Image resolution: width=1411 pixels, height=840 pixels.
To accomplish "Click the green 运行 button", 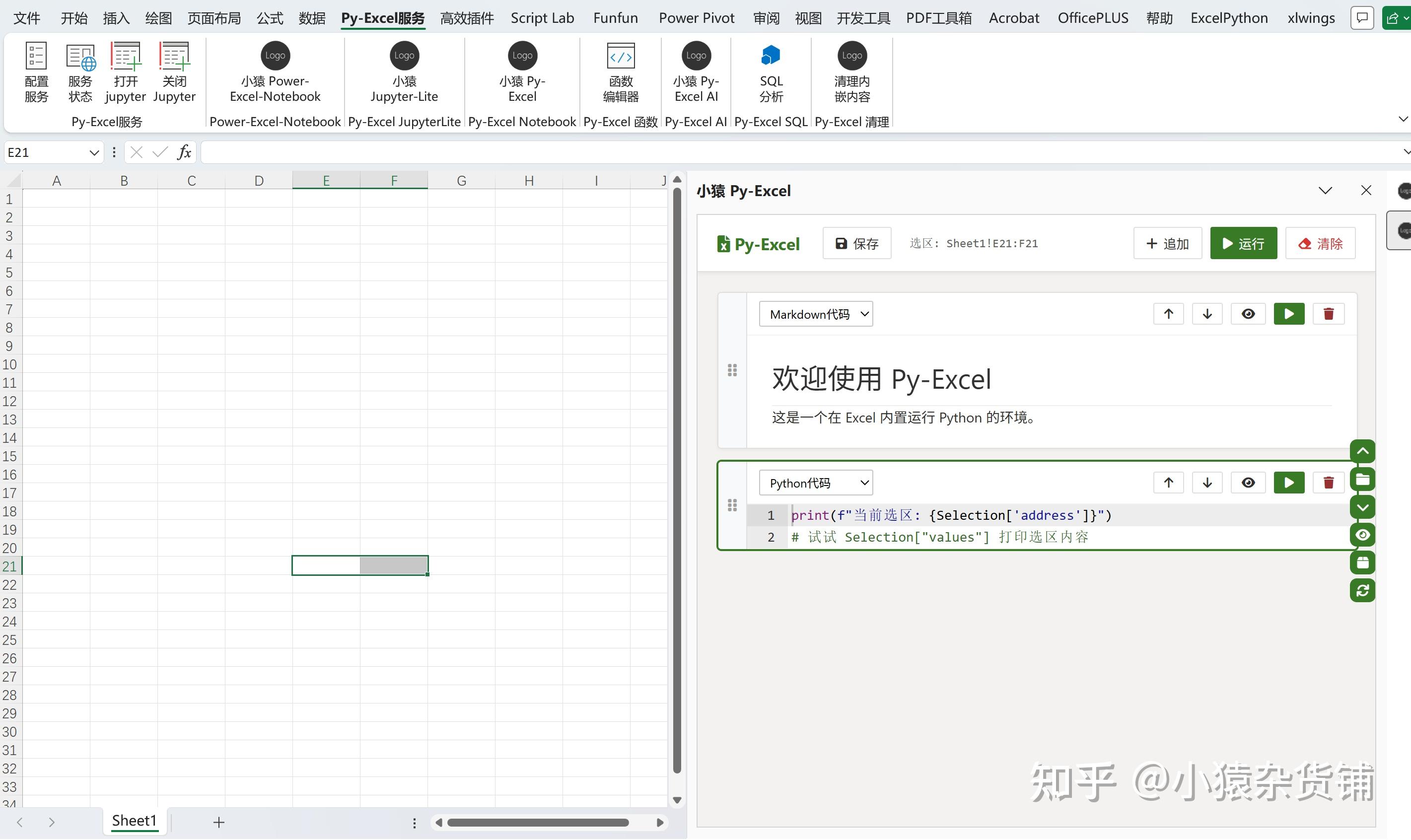I will point(1243,243).
